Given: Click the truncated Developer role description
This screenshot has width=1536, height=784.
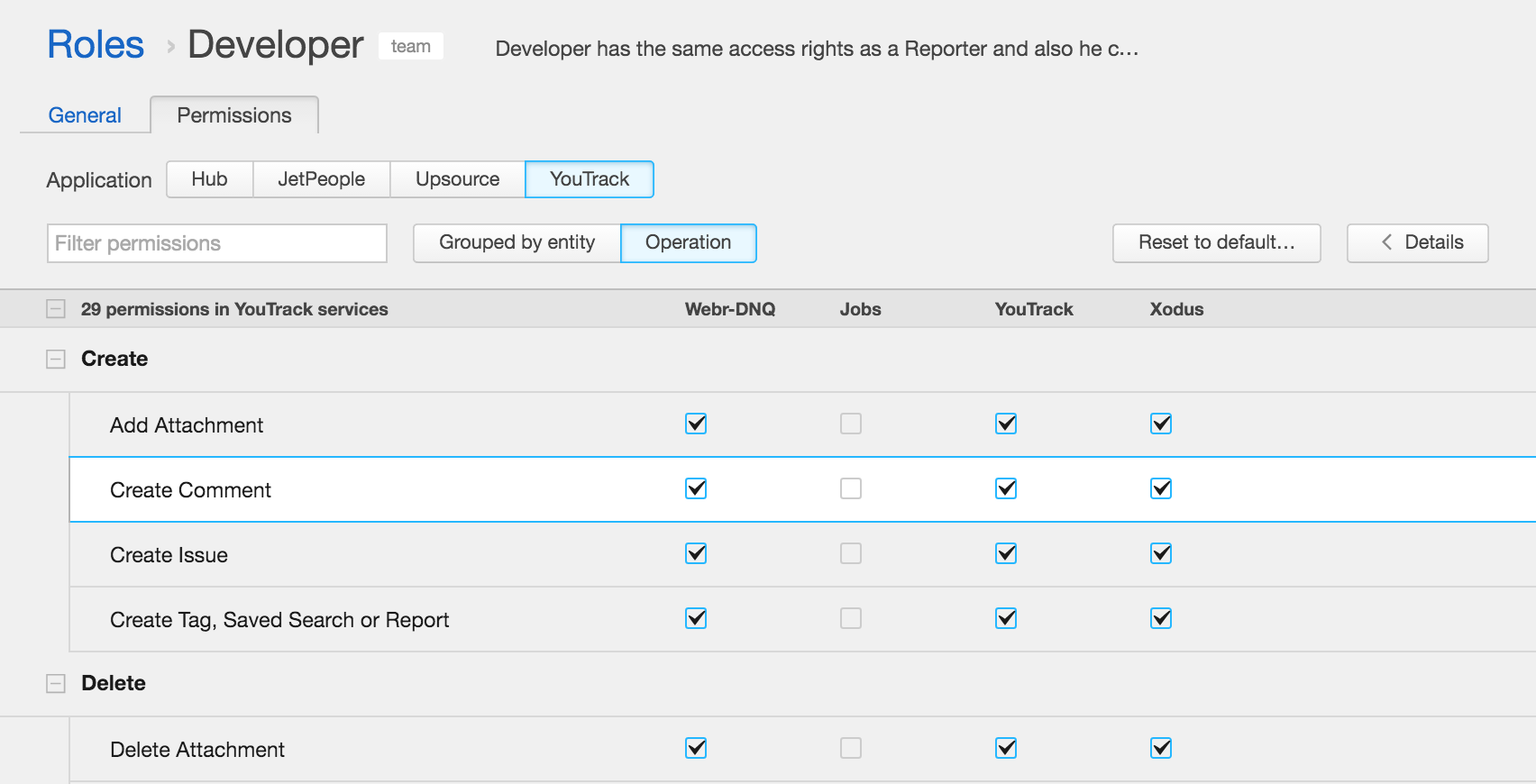Looking at the screenshot, I should [x=817, y=49].
